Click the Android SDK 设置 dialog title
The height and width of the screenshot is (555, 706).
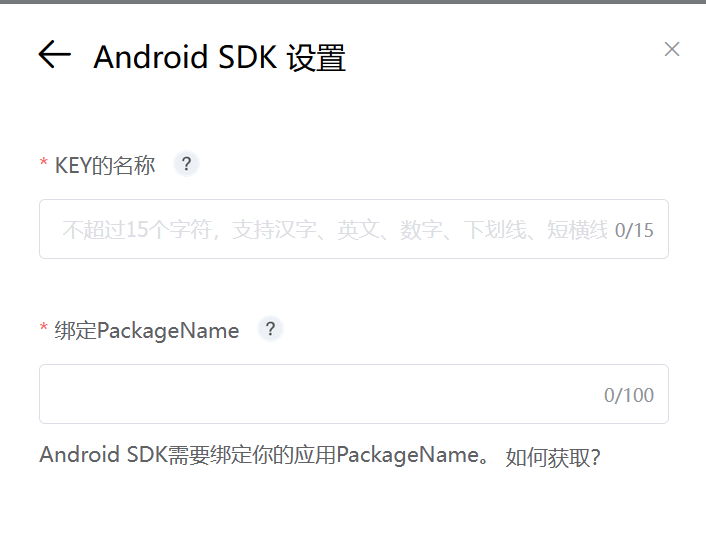tap(219, 57)
